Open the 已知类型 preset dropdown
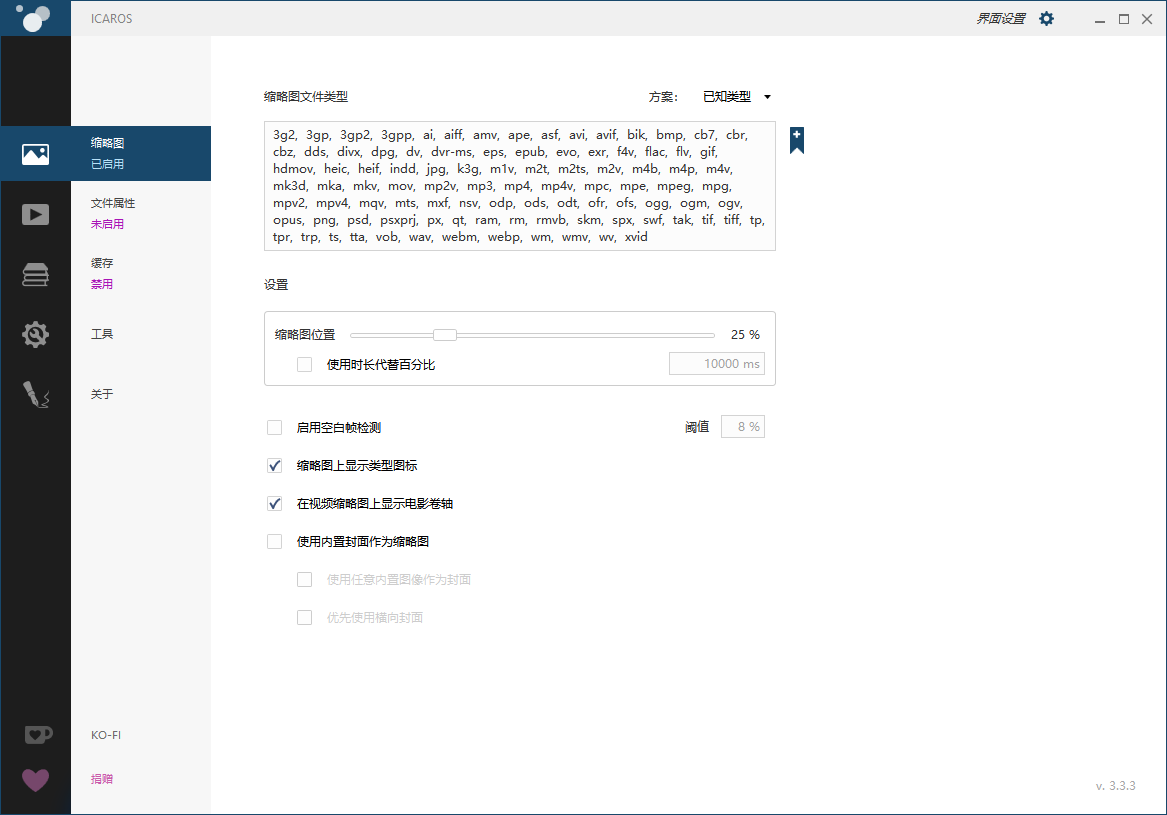Screen dimensions: 1167x815 (737, 97)
